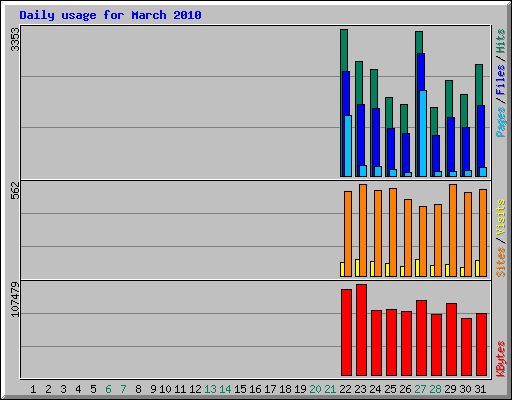512x400 pixels.
Task: Click the day 29 axis label
Action: pos(450,389)
